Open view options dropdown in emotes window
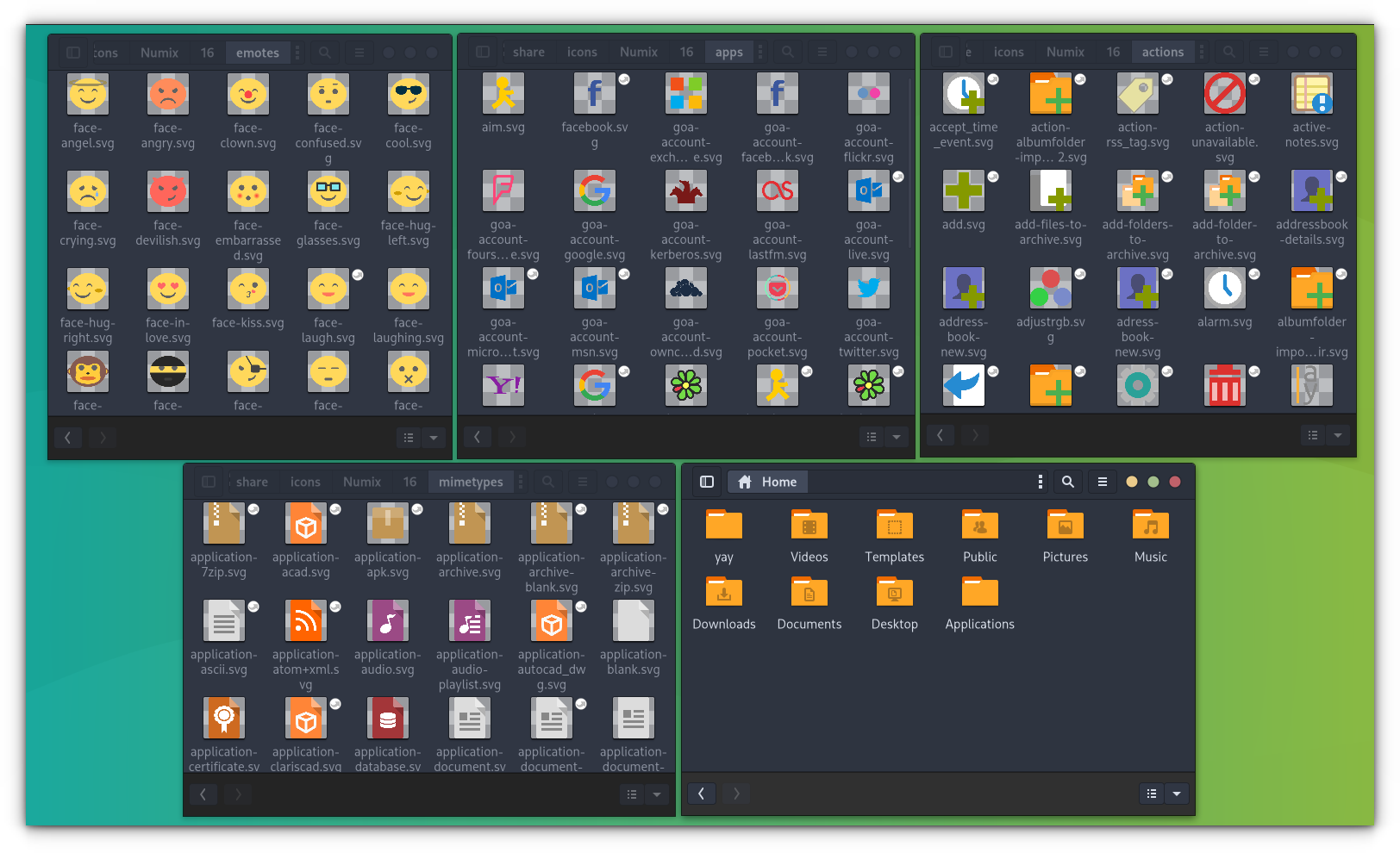 pyautogui.click(x=434, y=438)
